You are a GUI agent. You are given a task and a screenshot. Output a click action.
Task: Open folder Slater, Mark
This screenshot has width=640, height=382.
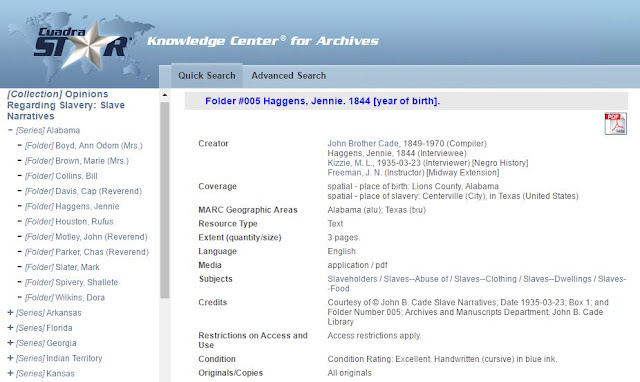point(62,267)
